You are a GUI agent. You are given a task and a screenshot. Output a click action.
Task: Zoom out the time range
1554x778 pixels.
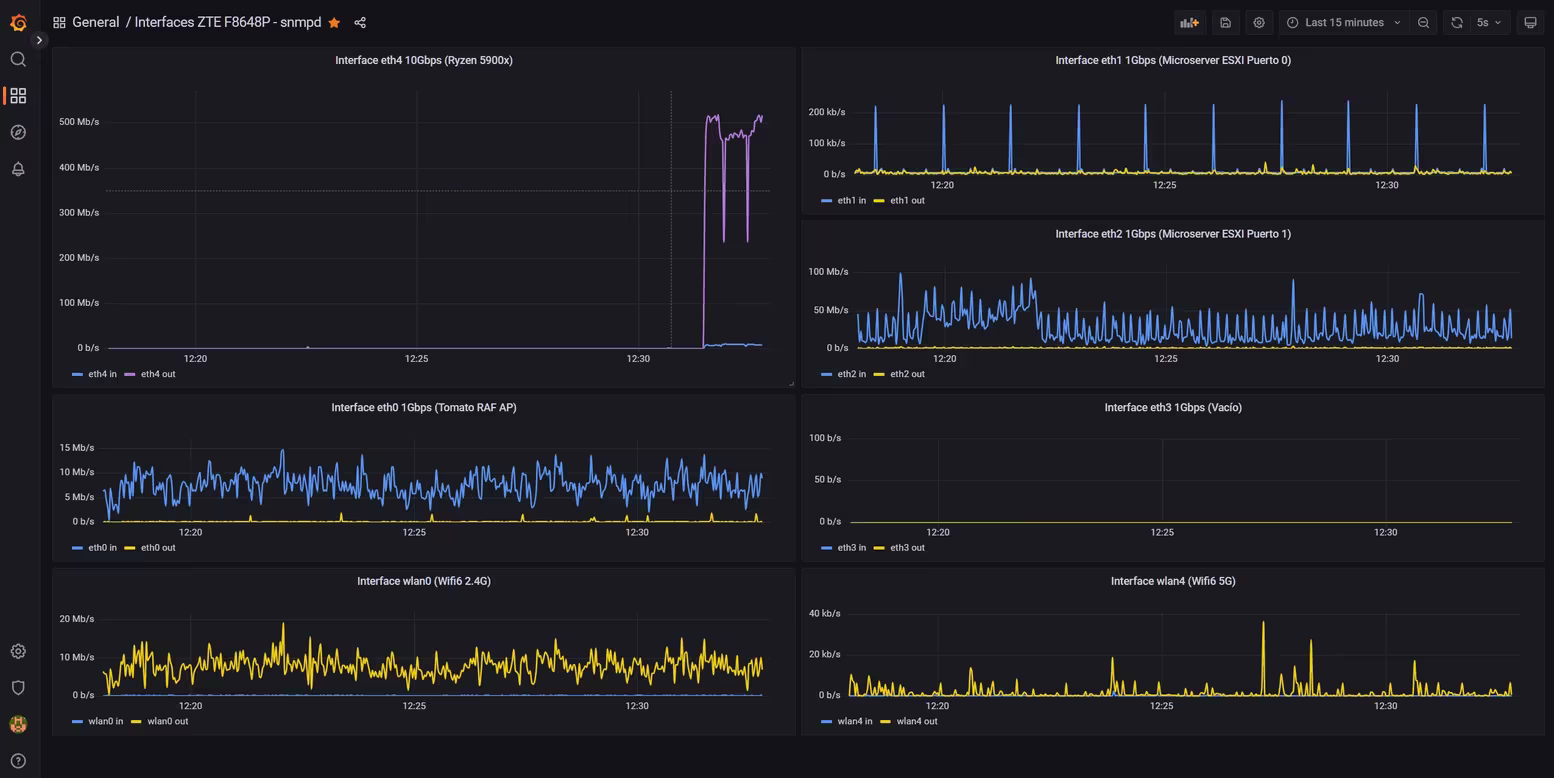[1423, 22]
